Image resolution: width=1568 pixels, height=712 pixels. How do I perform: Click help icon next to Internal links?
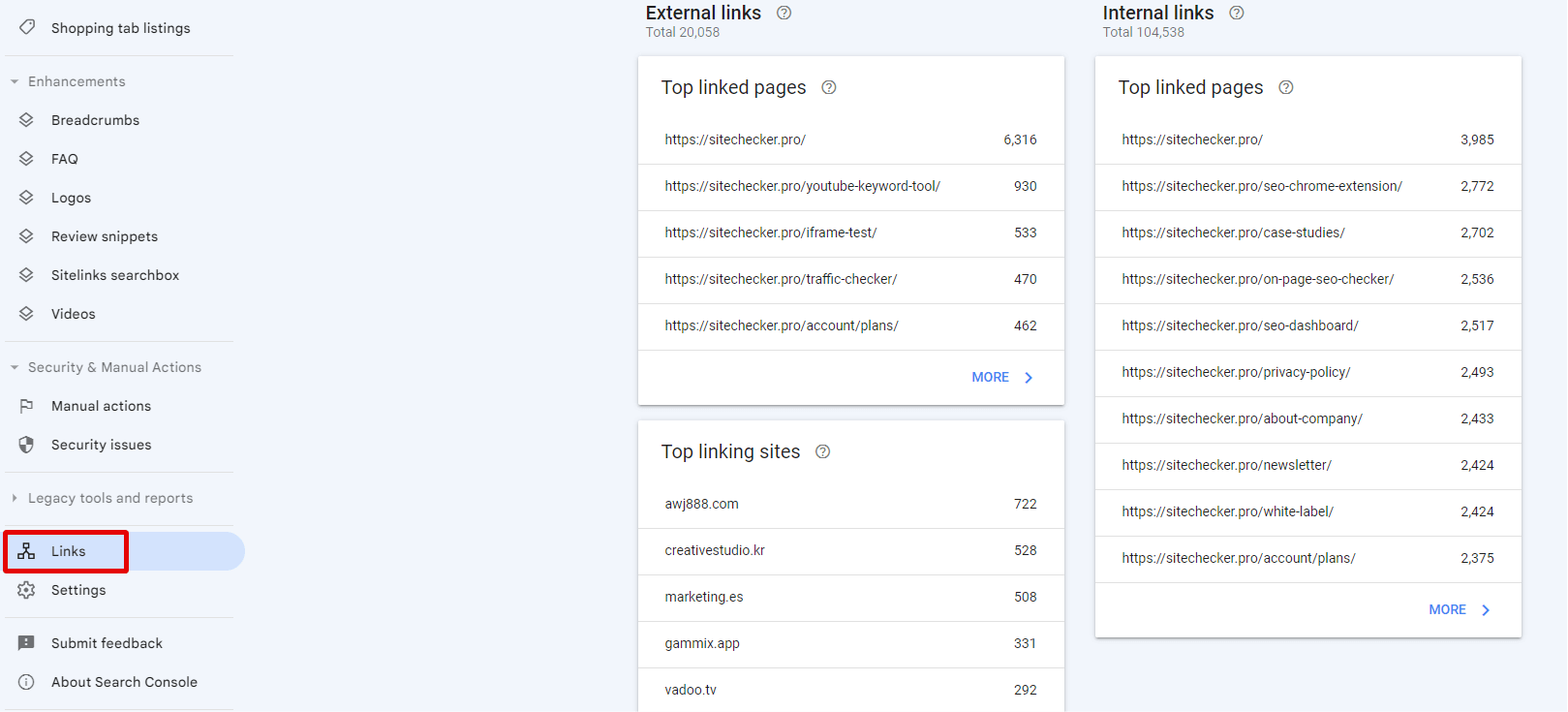coord(1237,13)
